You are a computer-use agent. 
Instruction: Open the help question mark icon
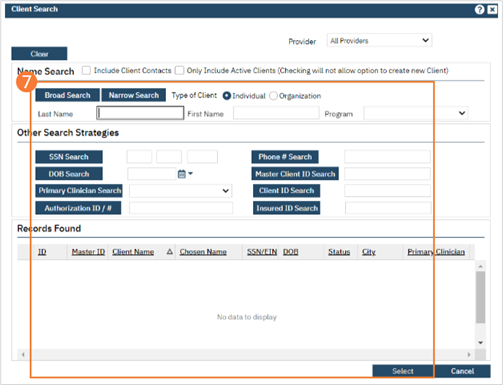(x=479, y=9)
